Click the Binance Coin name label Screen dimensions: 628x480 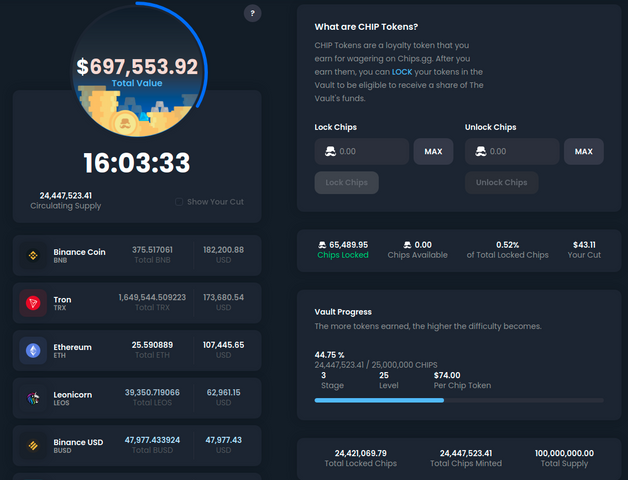pyautogui.click(x=80, y=252)
